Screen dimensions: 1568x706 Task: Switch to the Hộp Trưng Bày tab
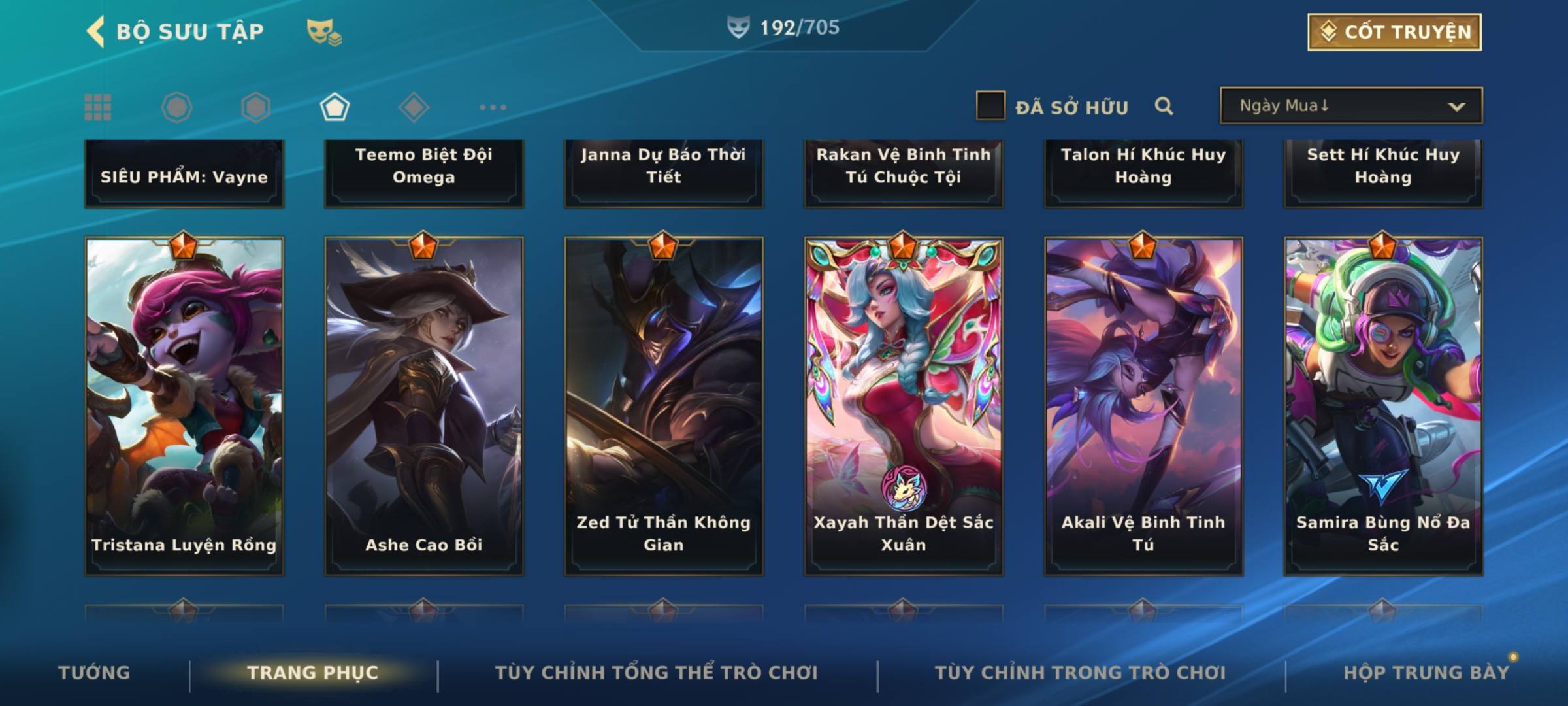point(1426,673)
